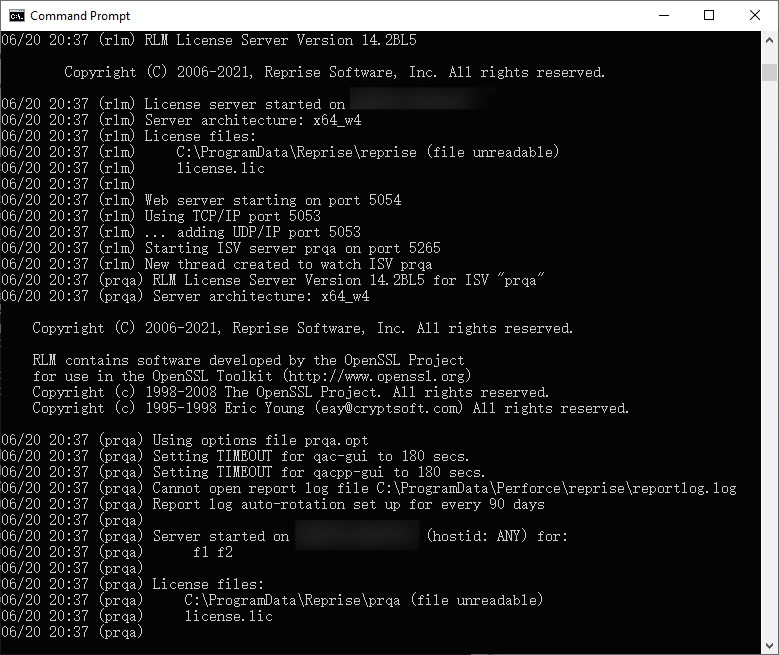The width and height of the screenshot is (779, 655).
Task: Click the scrollbar down arrow
Action: pyautogui.click(x=769, y=646)
